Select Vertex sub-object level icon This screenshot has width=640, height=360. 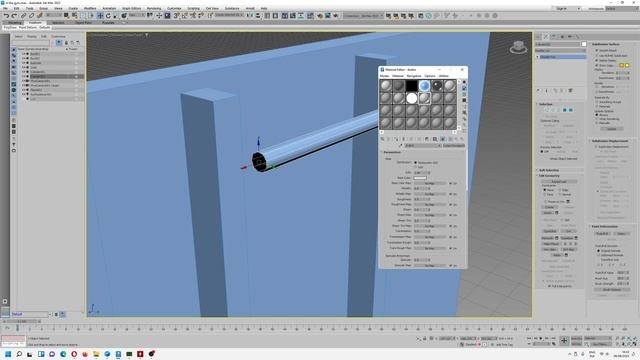click(547, 110)
